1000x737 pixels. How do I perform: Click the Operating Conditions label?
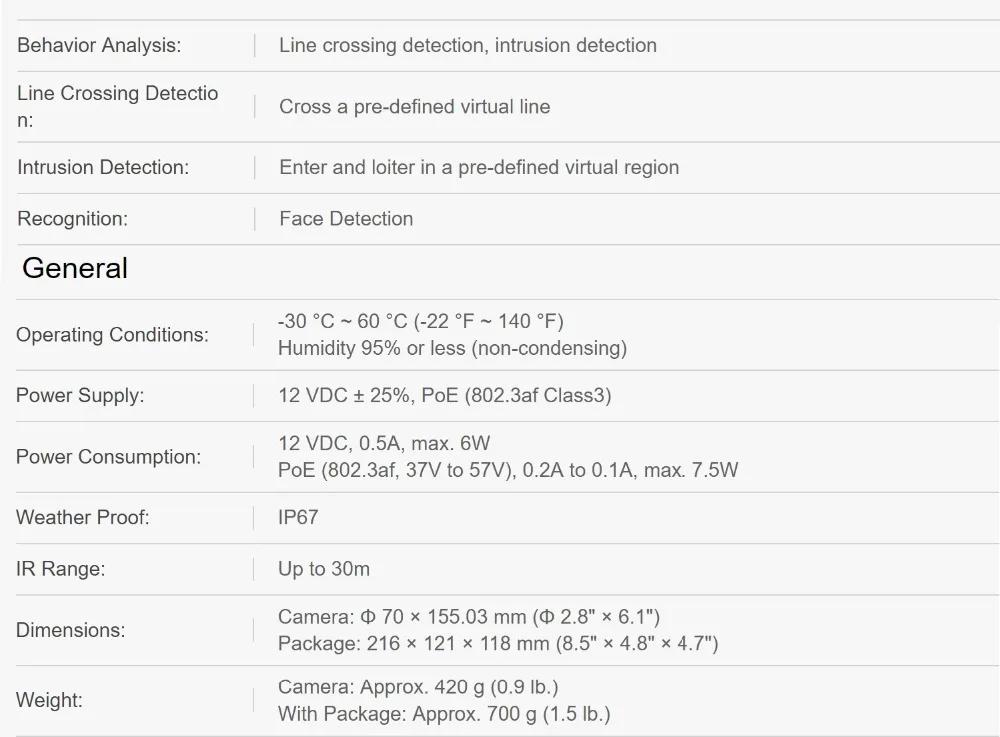[x=112, y=334]
